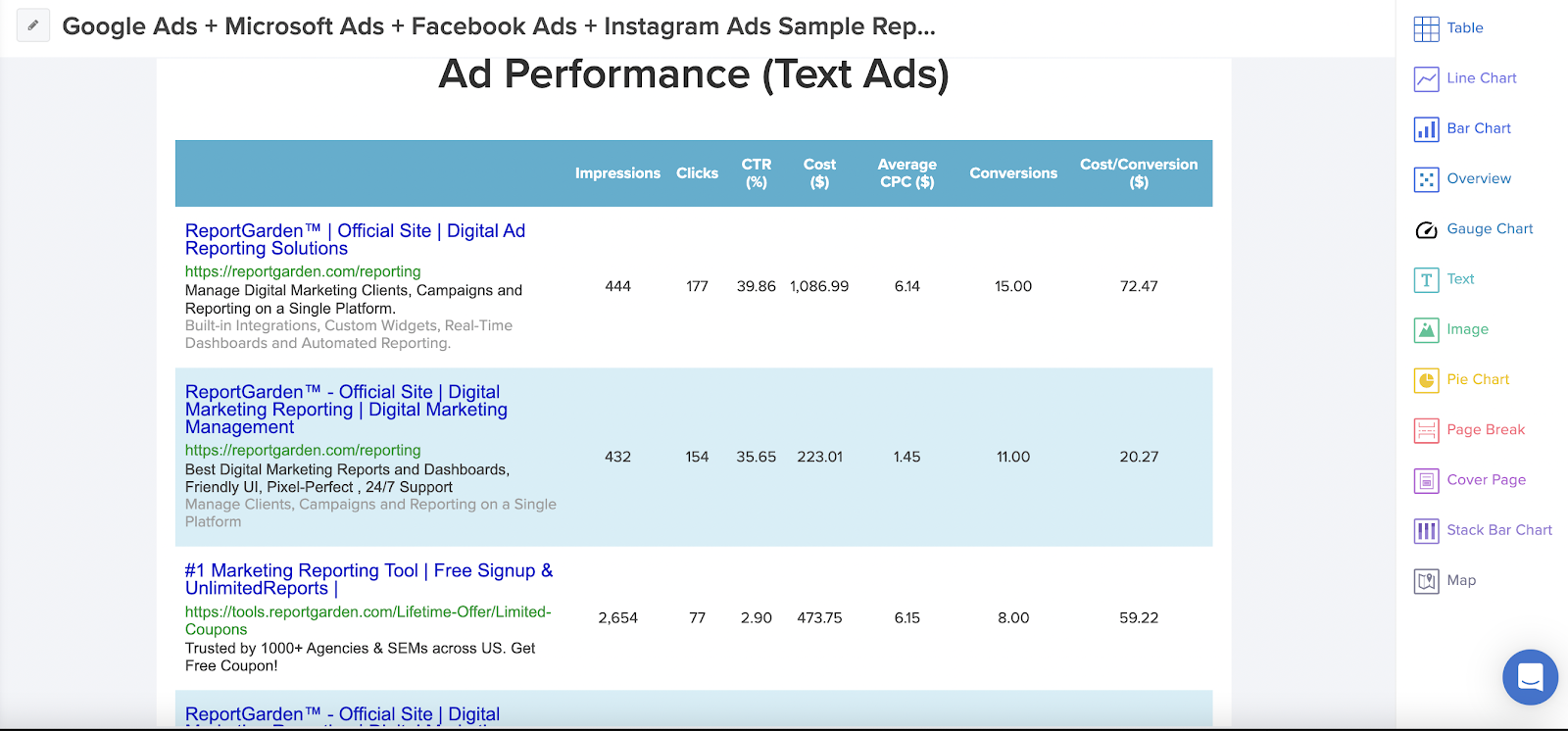Viewport: 1568px width, 731px height.
Task: Click cost per conversion 20.27
Action: click(x=1139, y=458)
